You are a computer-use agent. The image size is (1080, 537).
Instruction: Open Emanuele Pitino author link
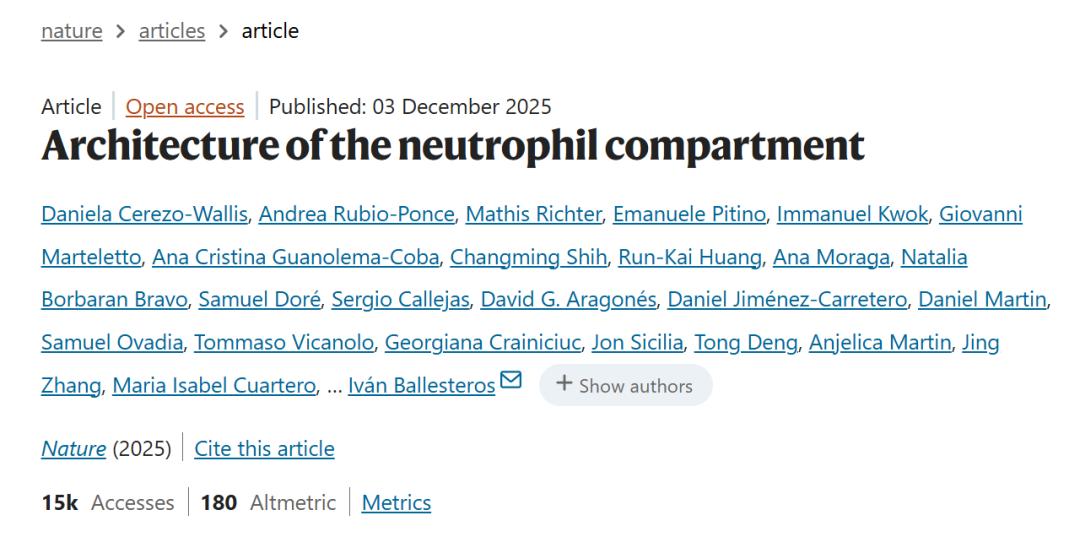coord(690,214)
